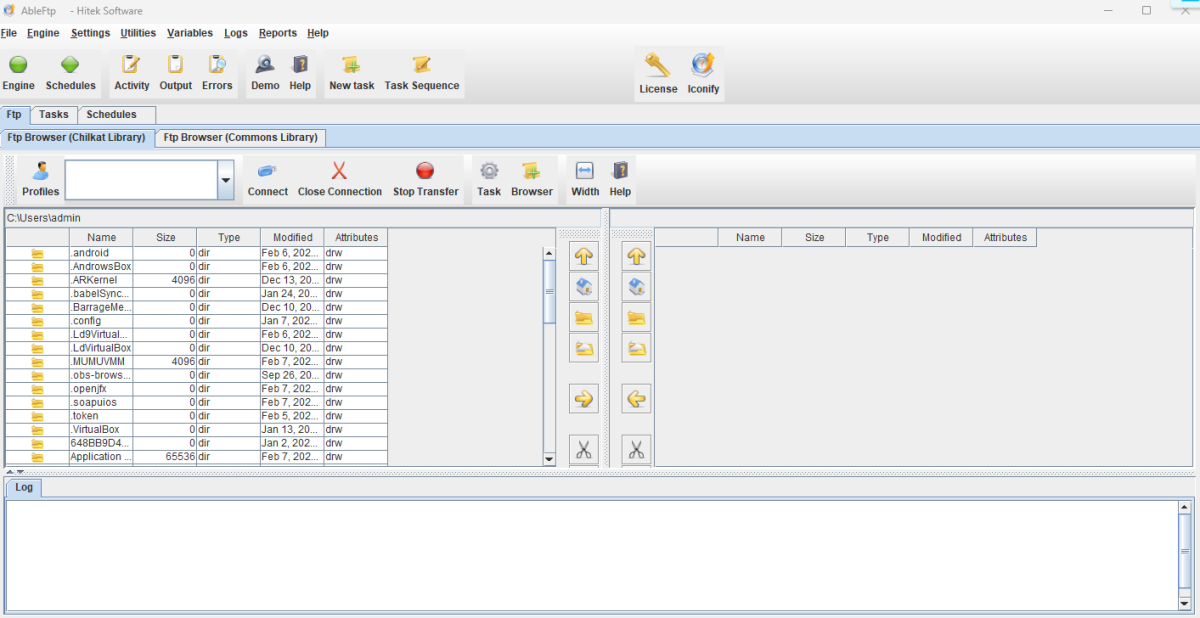Open the Utilities menu
The height and width of the screenshot is (618, 1200).
[138, 33]
